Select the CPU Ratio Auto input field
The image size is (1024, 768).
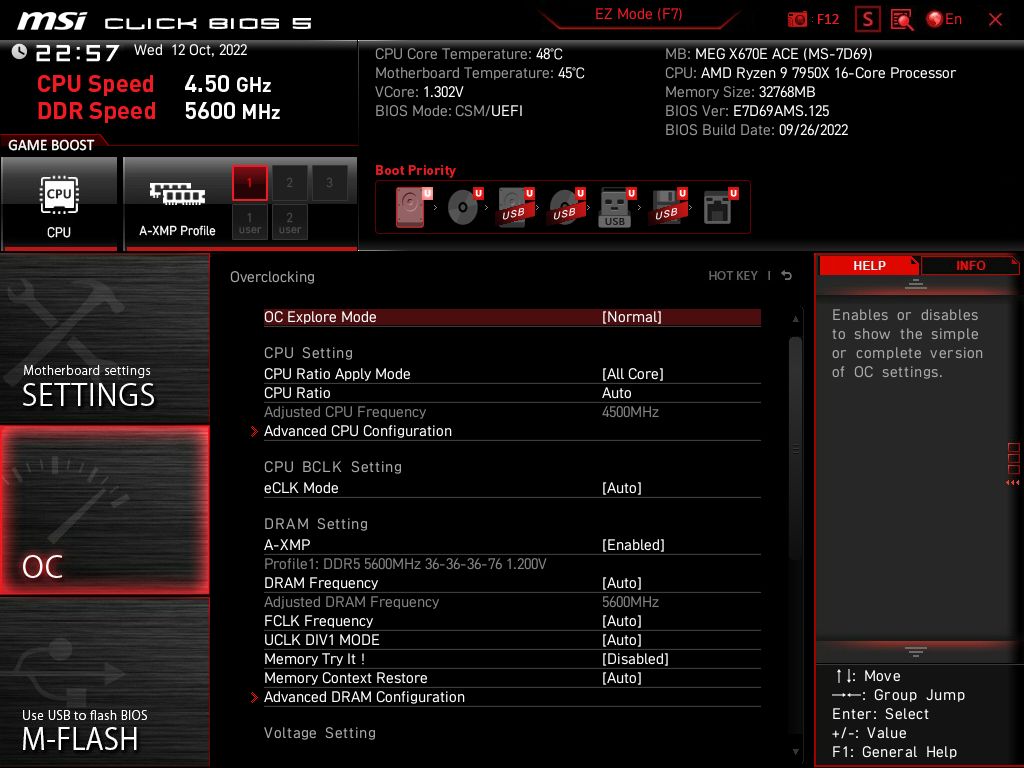click(512, 393)
